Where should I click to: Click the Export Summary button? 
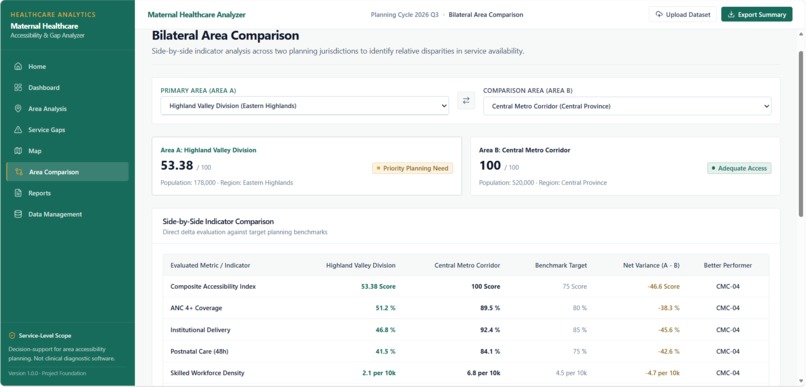pyautogui.click(x=757, y=14)
